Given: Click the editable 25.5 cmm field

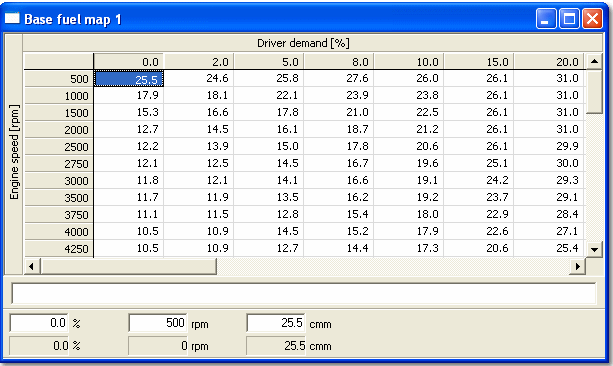Looking at the screenshot, I should [276, 323].
